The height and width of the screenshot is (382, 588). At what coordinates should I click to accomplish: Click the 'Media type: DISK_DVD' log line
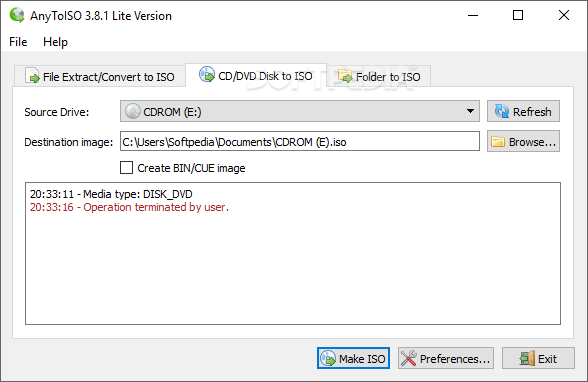[111, 194]
